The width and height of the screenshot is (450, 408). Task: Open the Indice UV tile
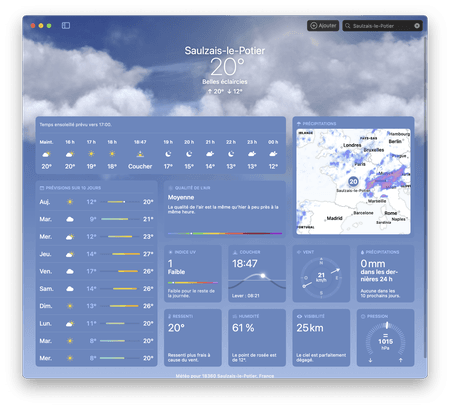coord(193,274)
